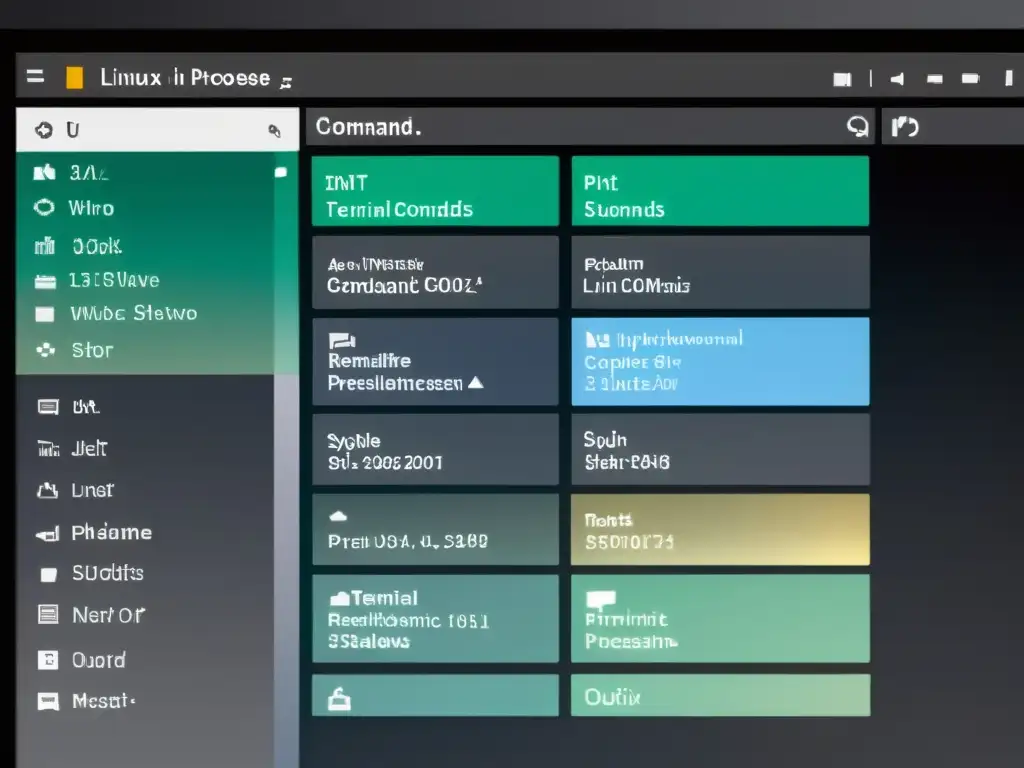Viewport: 1024px width, 768px height.
Task: Select the Who entry icon in sidebar
Action: tap(46, 208)
